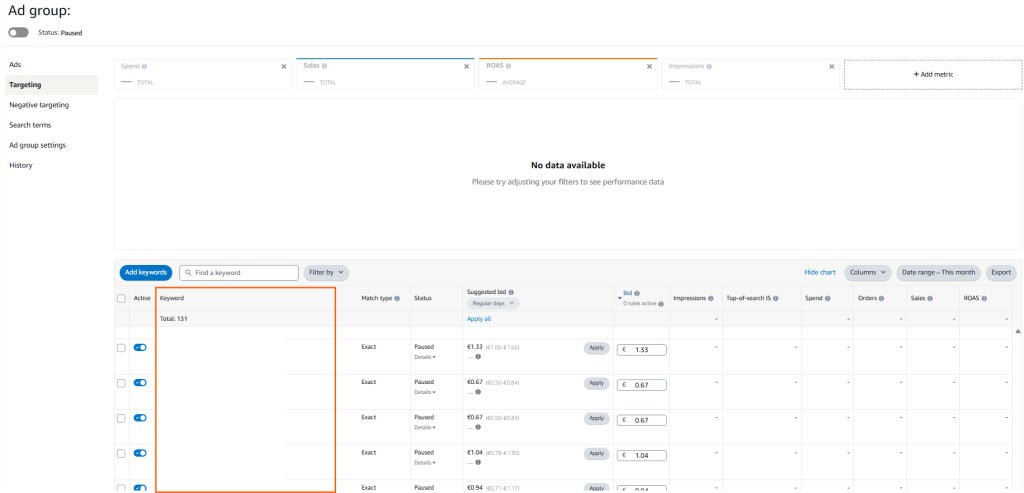Remove the Spend metric card
The width and height of the screenshot is (1024, 493).
click(x=283, y=66)
